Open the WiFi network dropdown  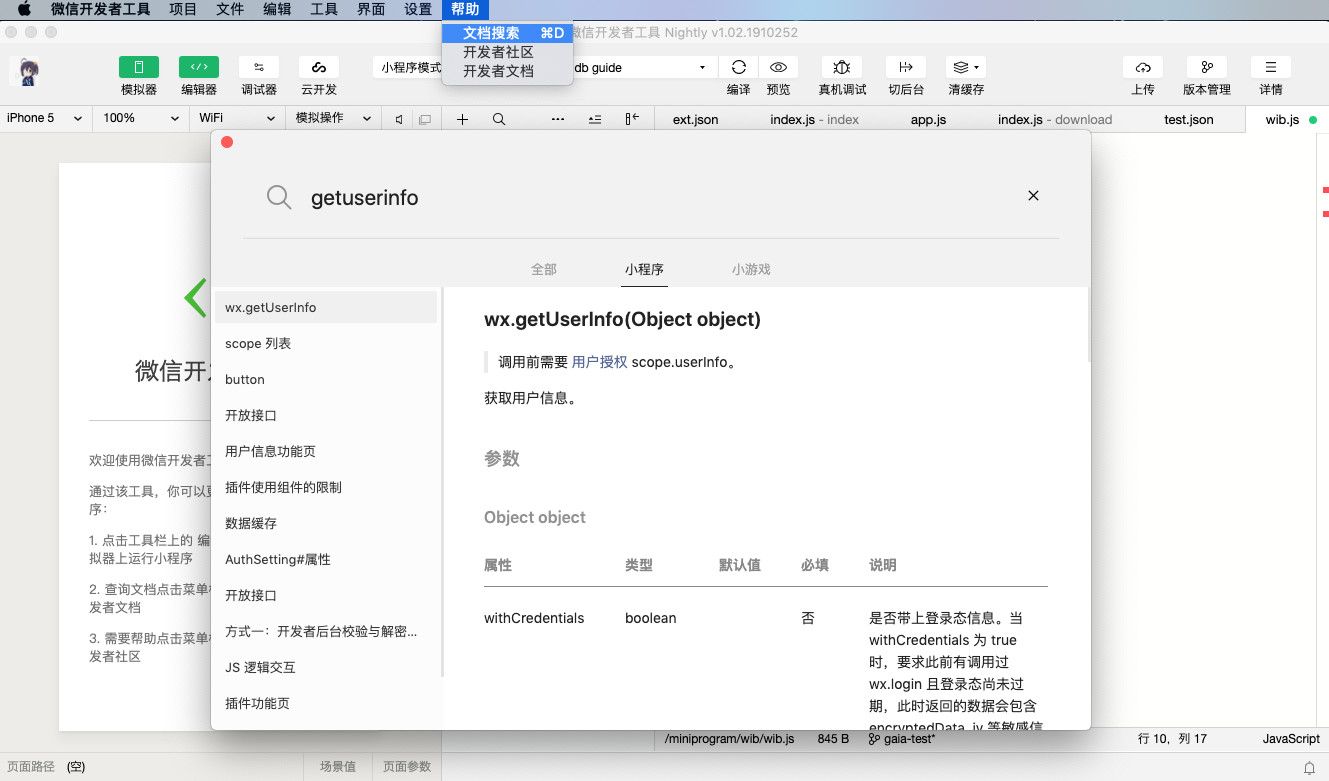(x=237, y=118)
